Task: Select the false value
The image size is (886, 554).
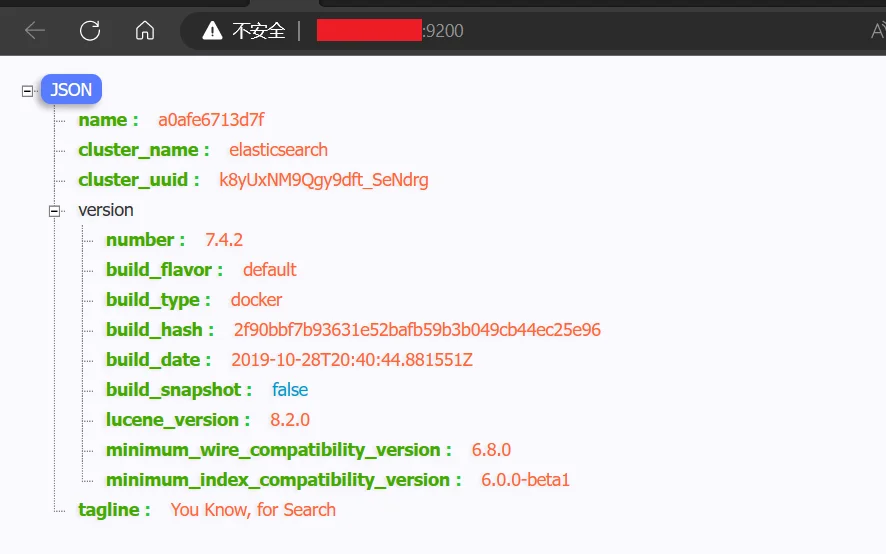Action: [x=290, y=389]
